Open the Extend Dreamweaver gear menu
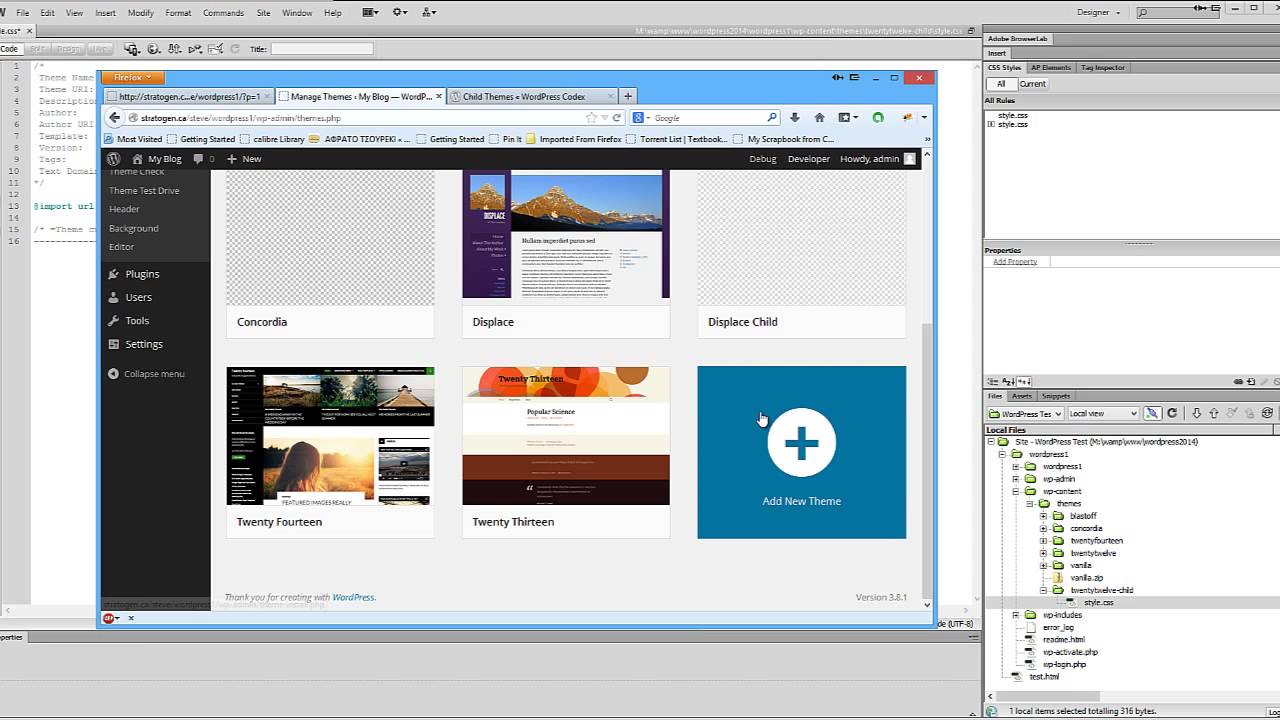This screenshot has height=720, width=1280. pyautogui.click(x=400, y=13)
